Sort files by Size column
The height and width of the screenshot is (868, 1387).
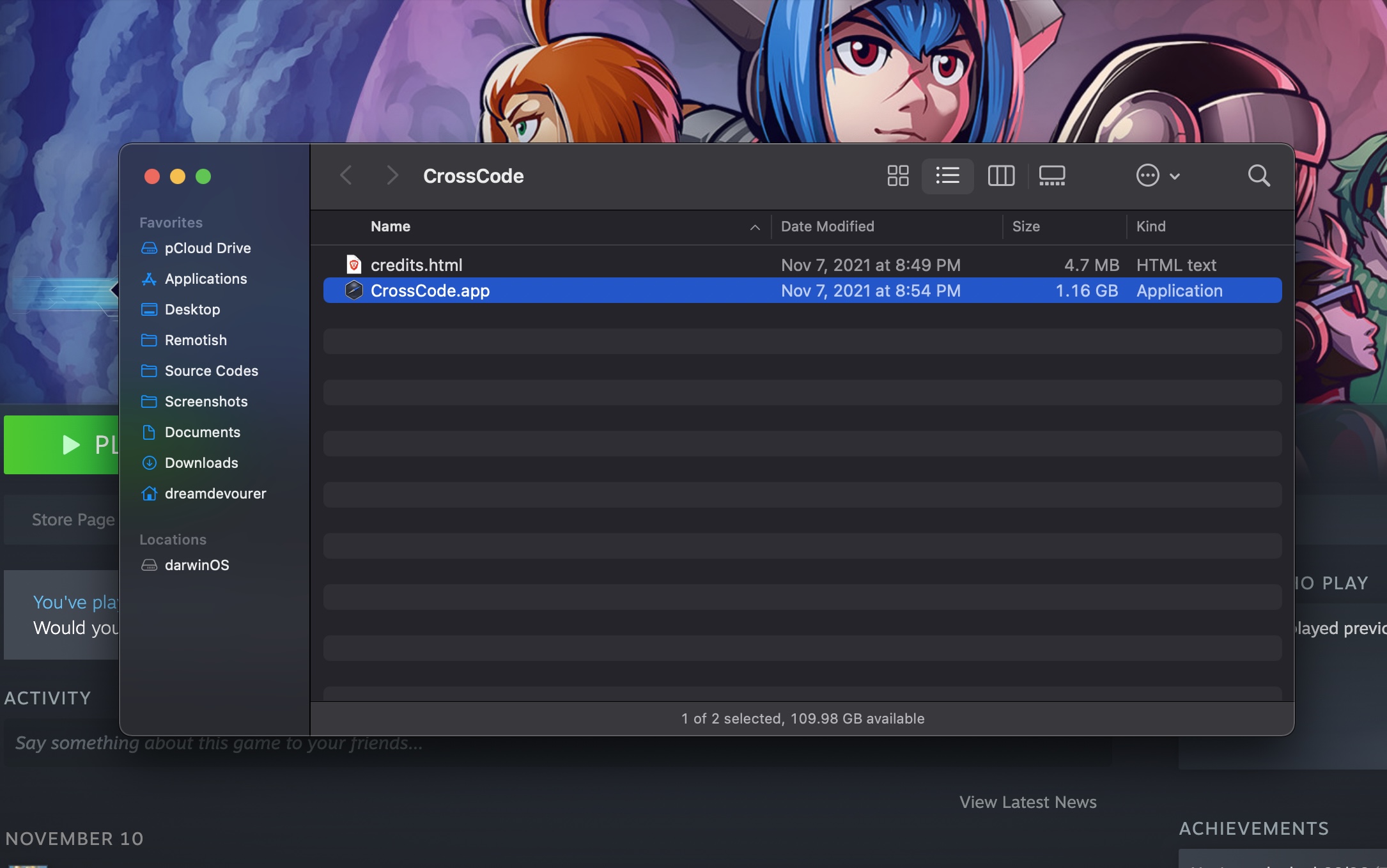point(1026,227)
